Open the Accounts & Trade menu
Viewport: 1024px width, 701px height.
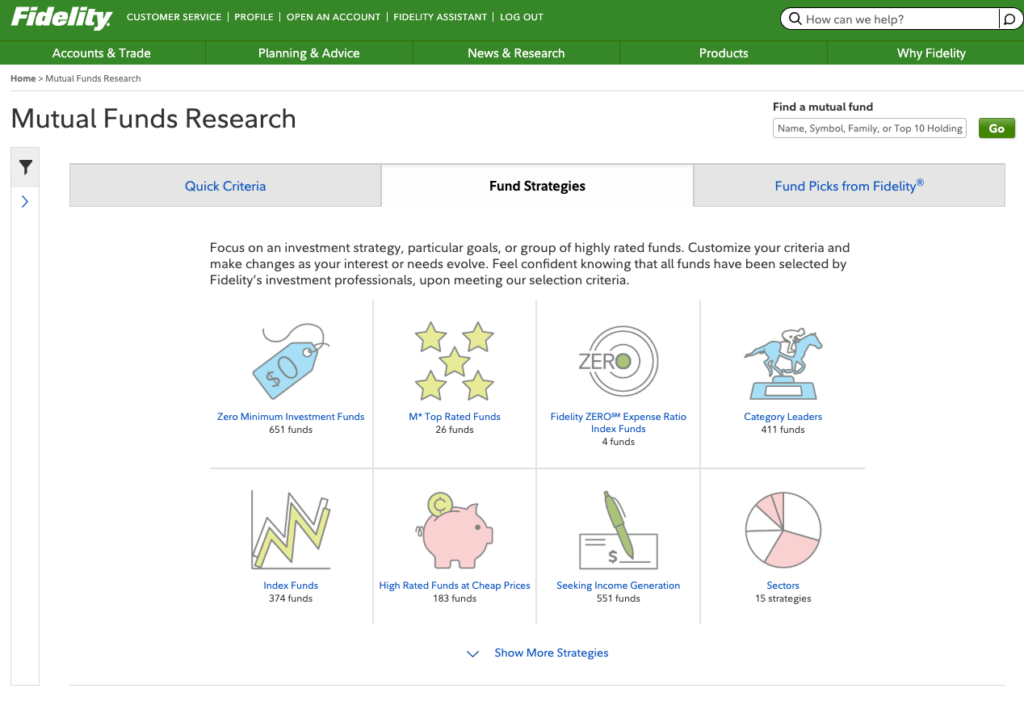(101, 53)
